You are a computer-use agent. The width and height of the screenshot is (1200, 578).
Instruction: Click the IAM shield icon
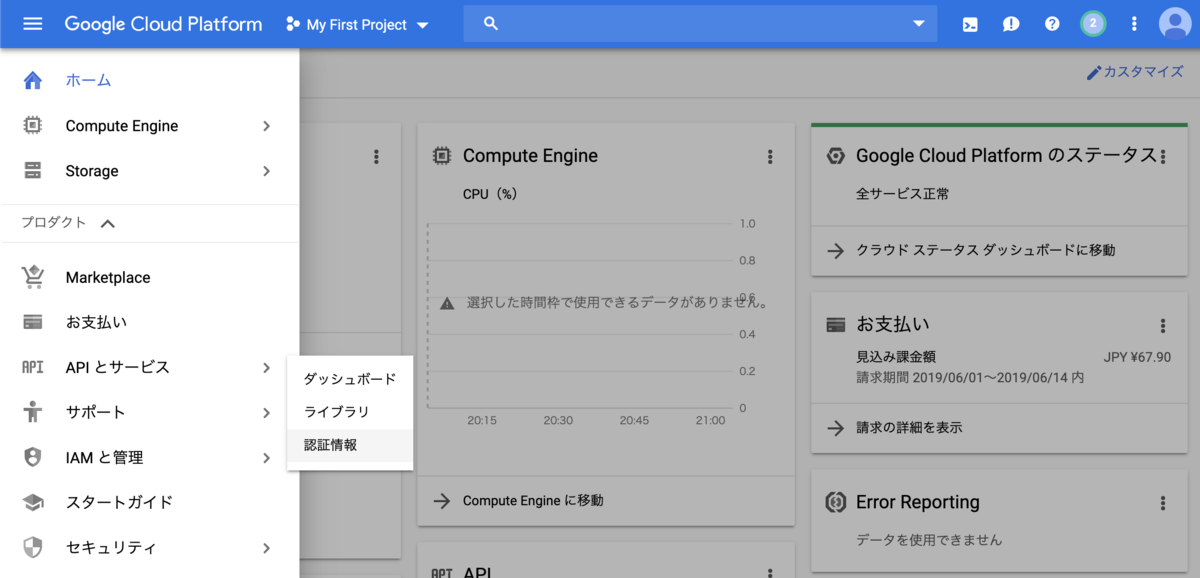33,457
